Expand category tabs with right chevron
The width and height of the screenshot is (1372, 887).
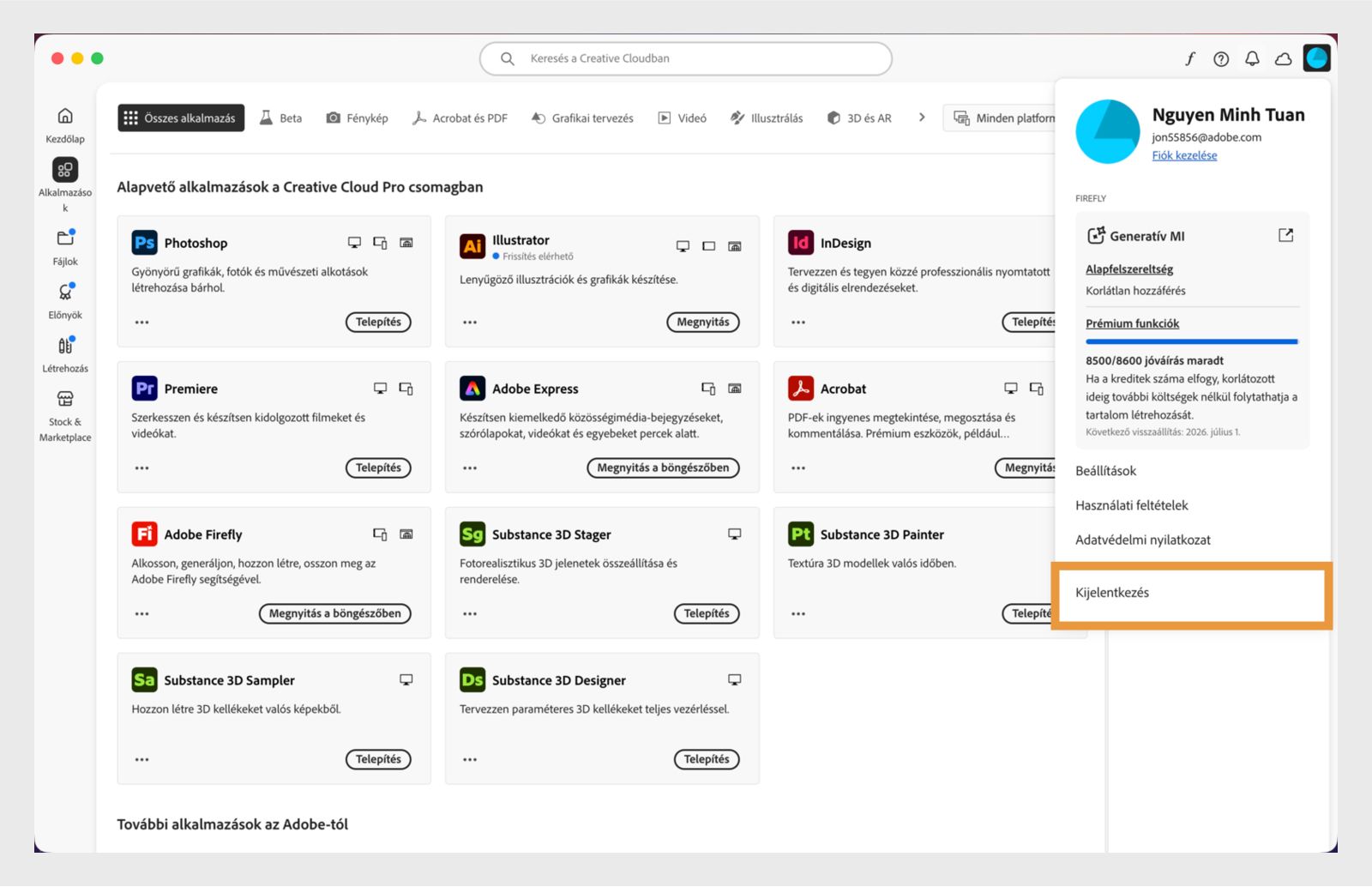[922, 118]
